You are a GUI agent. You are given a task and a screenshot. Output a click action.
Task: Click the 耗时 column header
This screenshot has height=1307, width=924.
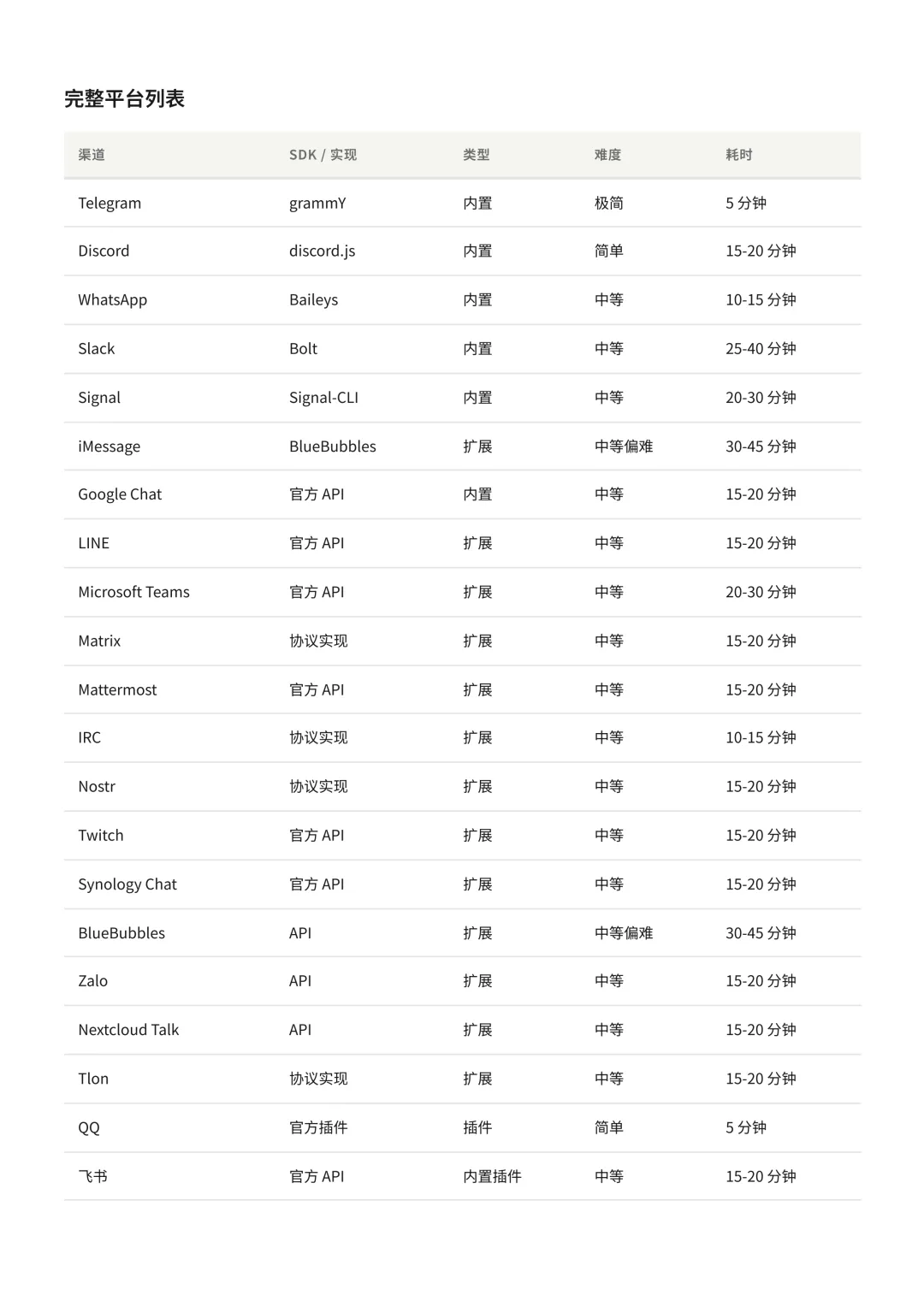pyautogui.click(x=739, y=155)
